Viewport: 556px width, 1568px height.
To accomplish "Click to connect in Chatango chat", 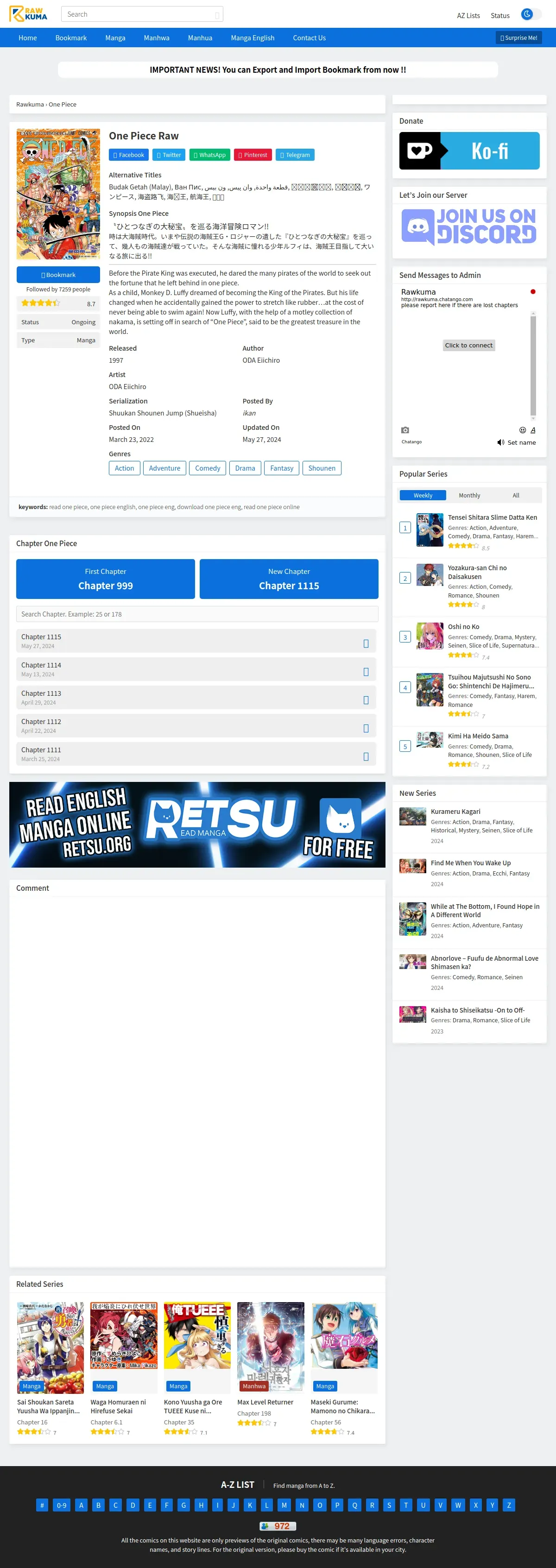I will [x=468, y=345].
